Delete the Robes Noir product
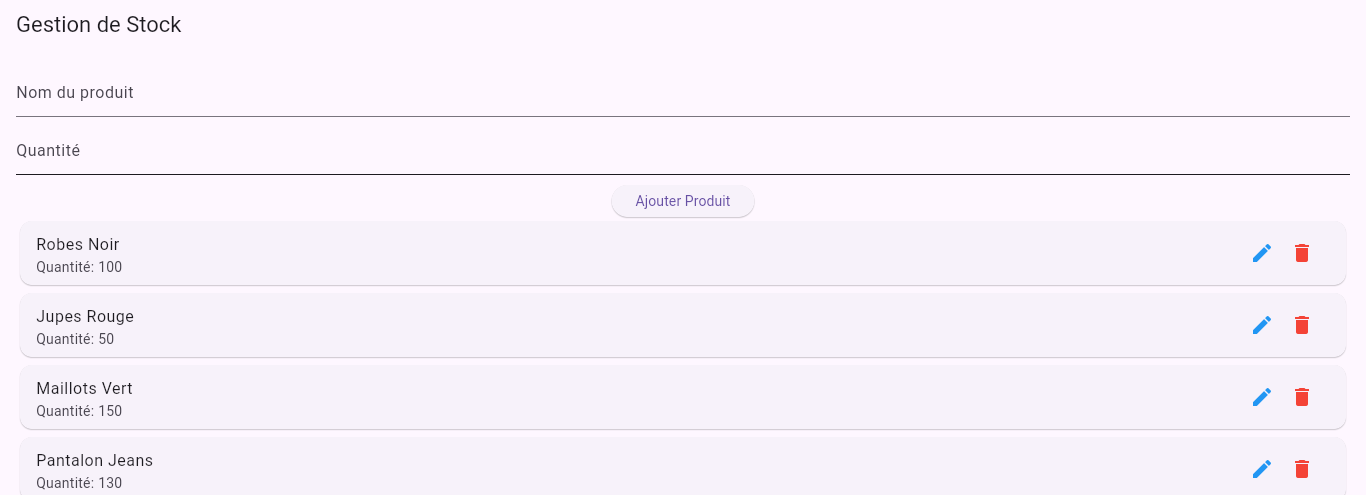The width and height of the screenshot is (1366, 495). point(1302,253)
